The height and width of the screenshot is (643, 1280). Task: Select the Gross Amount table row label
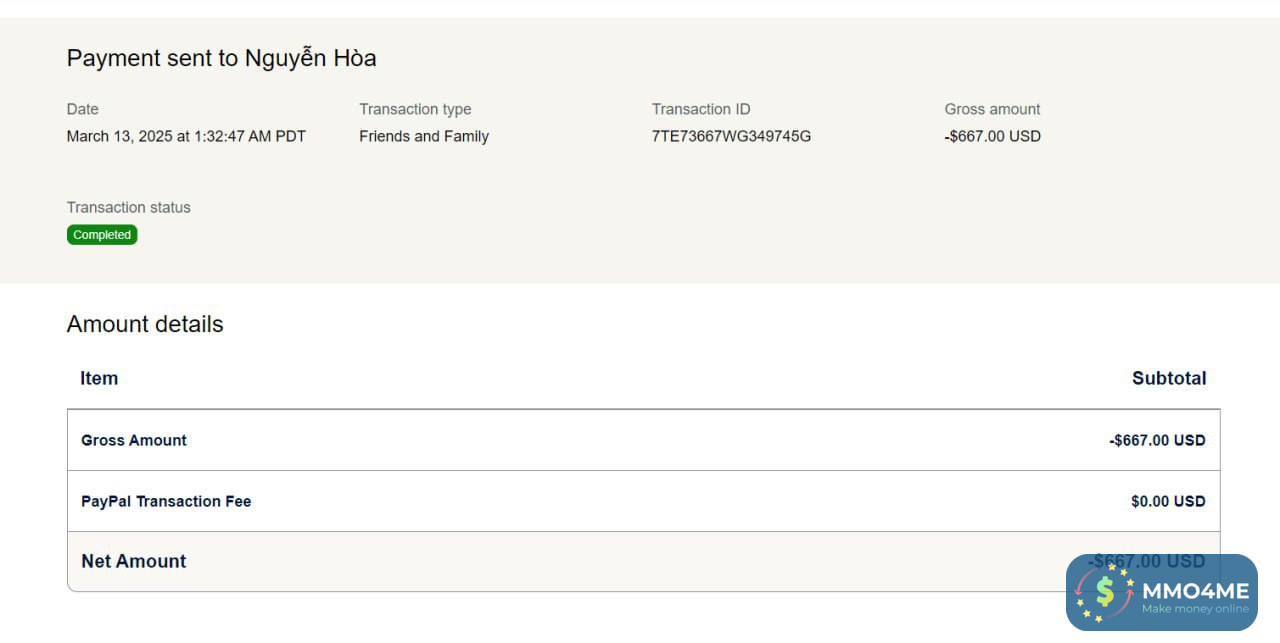134,440
